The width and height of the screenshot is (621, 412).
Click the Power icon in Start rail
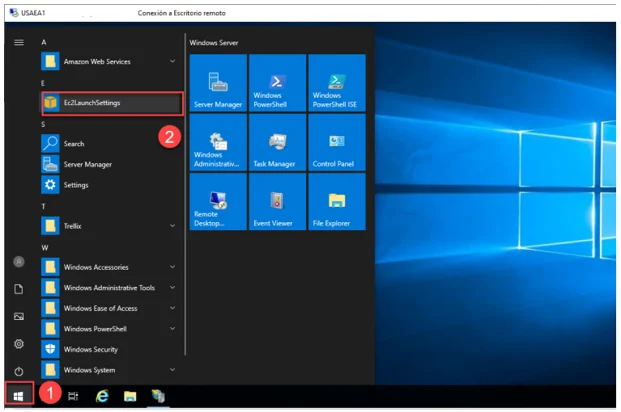click(19, 371)
